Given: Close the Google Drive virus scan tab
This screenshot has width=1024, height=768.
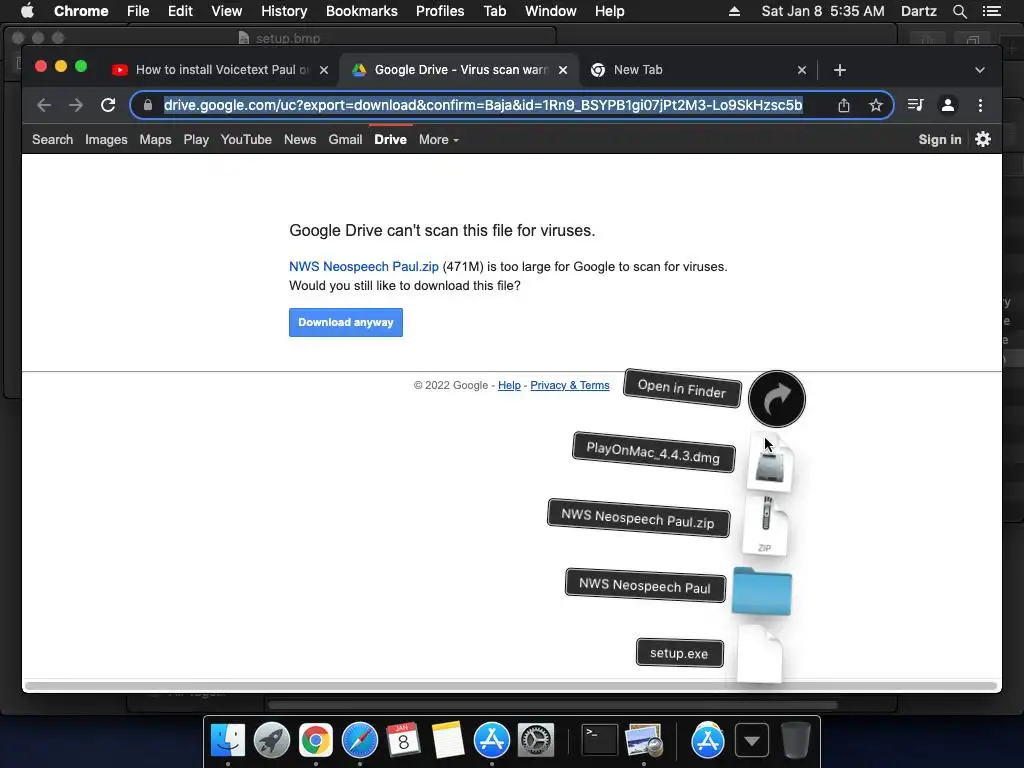Looking at the screenshot, I should coord(563,70).
